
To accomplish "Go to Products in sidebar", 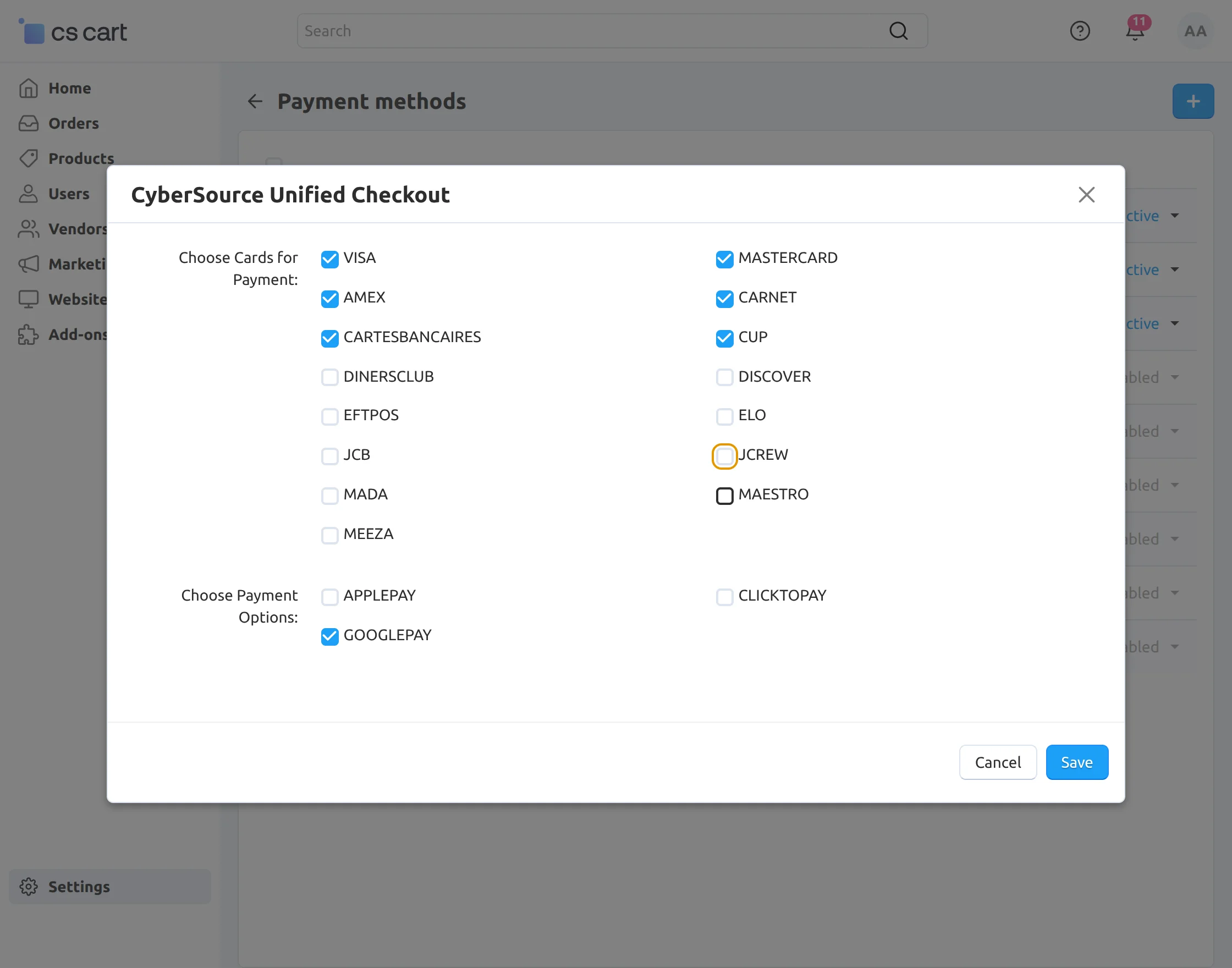I will point(81,159).
